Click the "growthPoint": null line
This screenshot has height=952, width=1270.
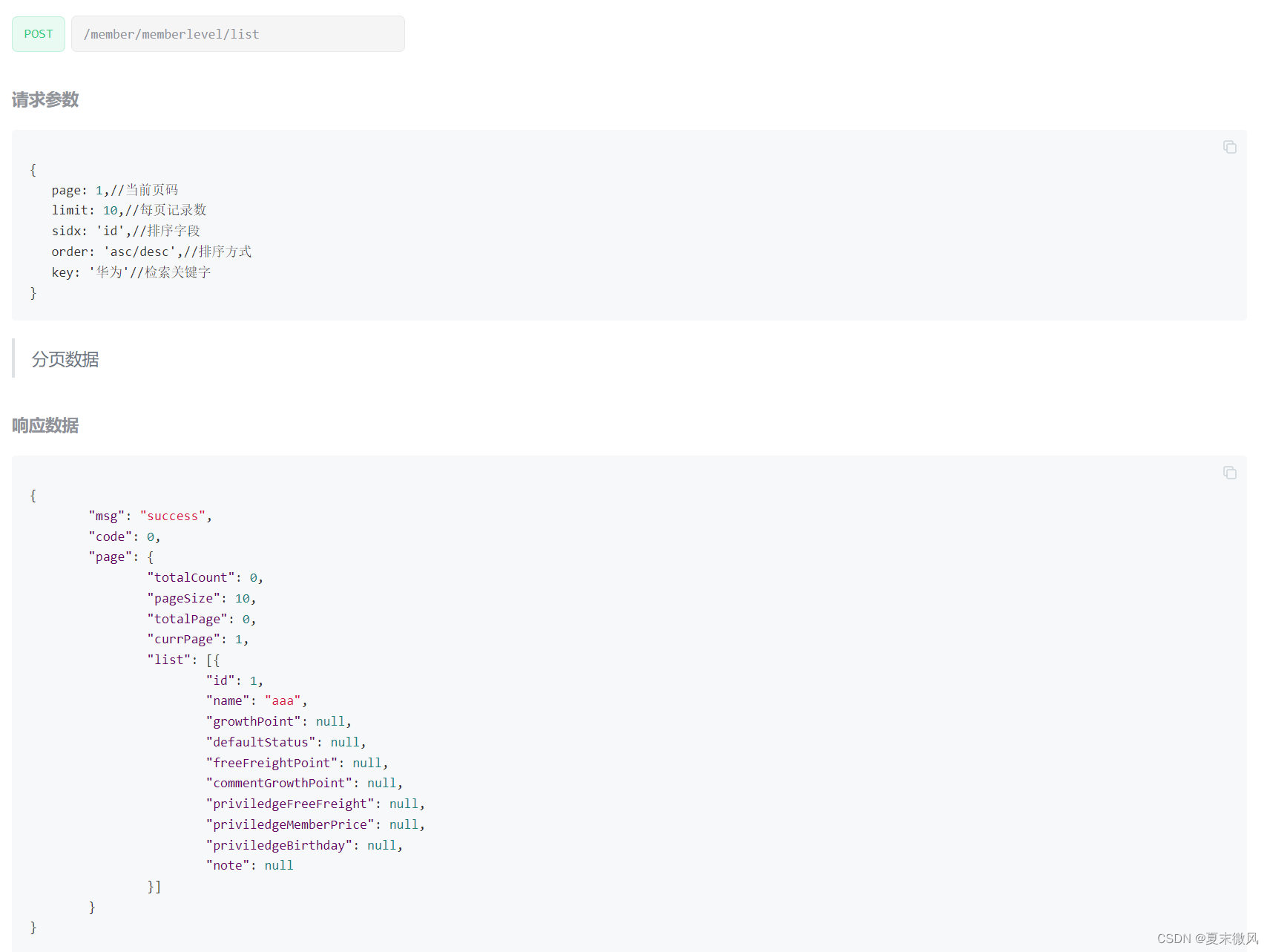coord(279,721)
